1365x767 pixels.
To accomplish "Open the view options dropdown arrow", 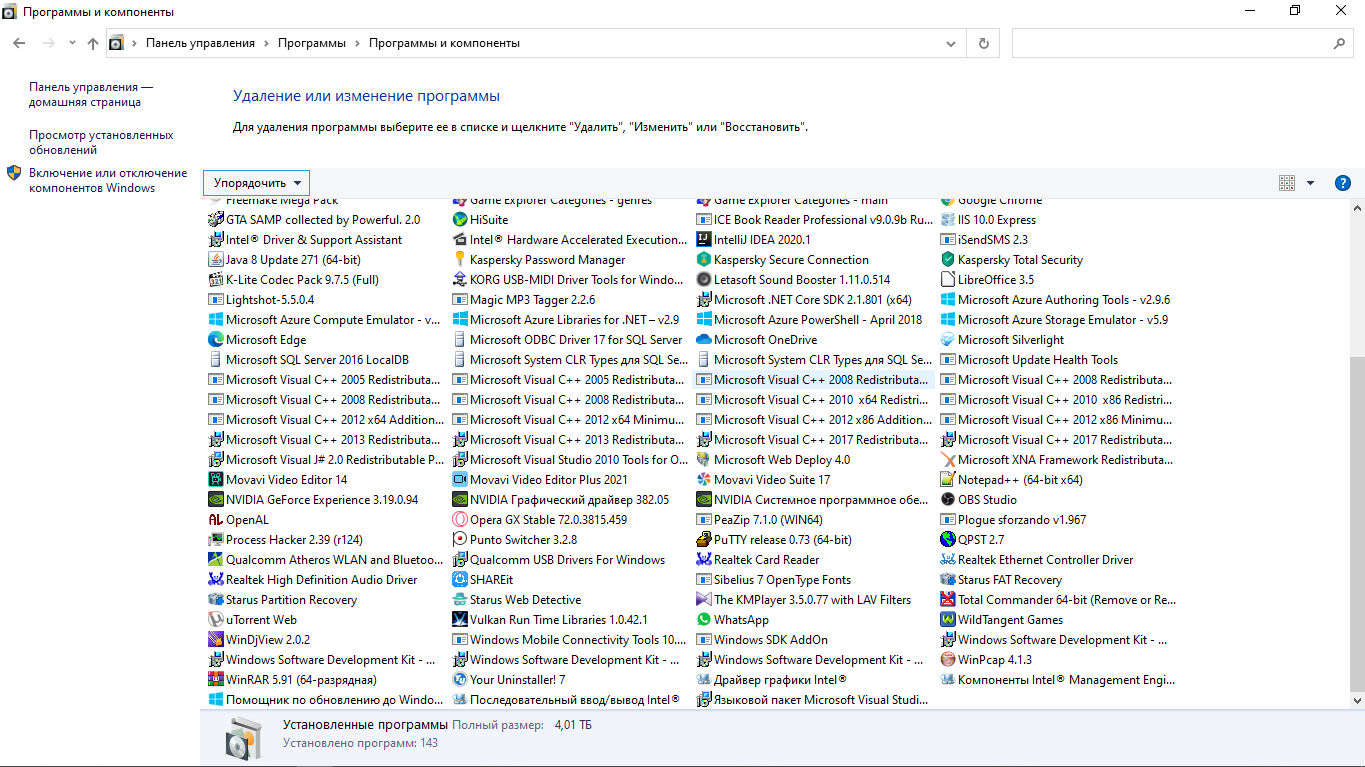I will (x=1310, y=183).
